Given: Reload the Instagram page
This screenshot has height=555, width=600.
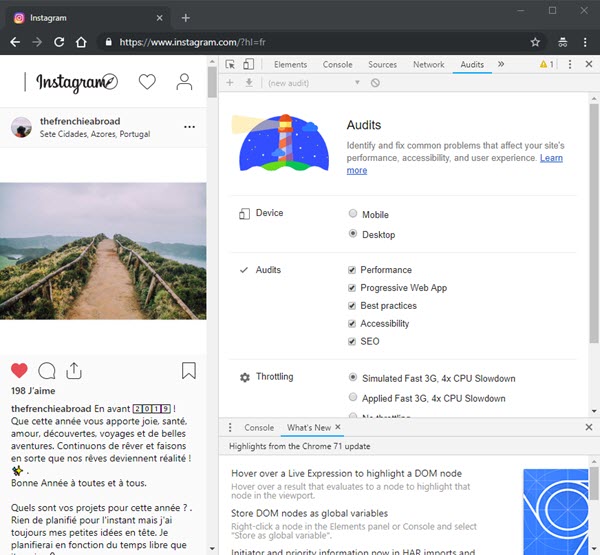Looking at the screenshot, I should (x=59, y=42).
